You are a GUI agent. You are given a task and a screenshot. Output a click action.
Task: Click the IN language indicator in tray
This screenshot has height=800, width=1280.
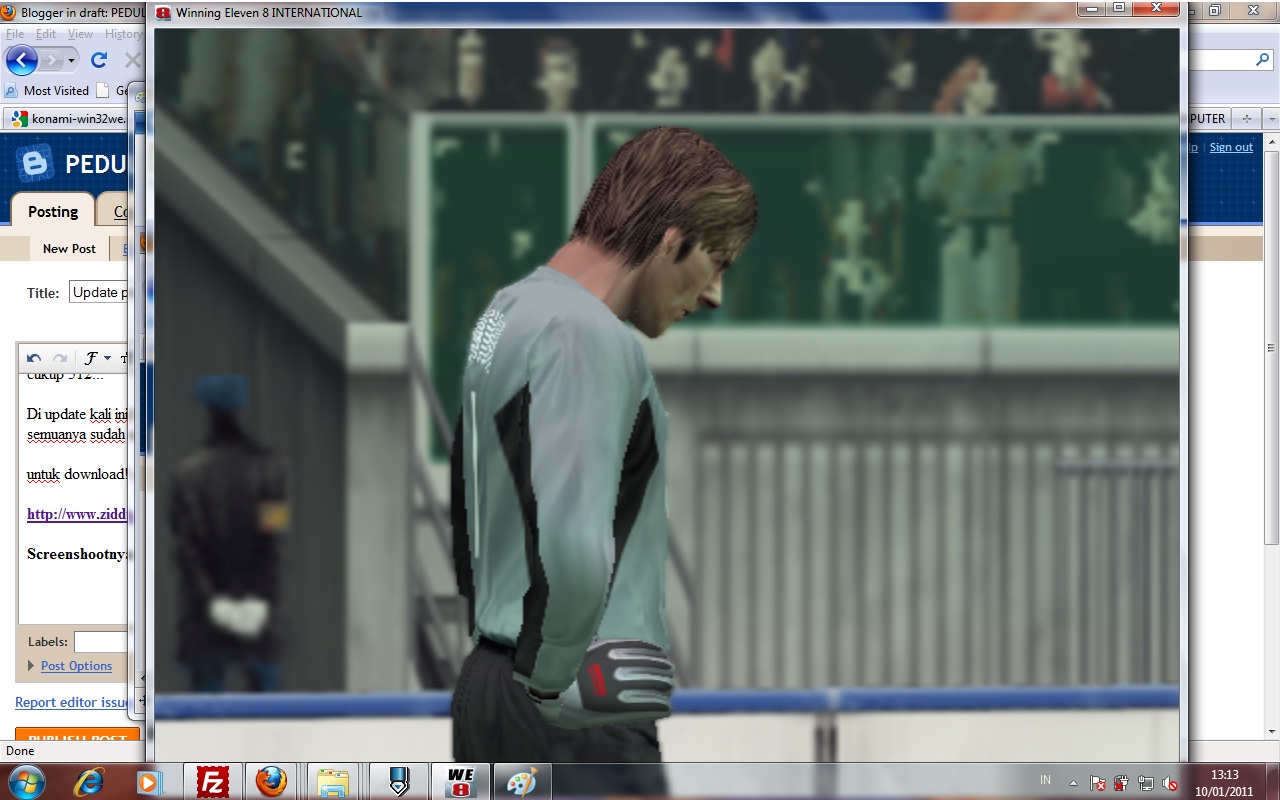pyautogui.click(x=1046, y=780)
